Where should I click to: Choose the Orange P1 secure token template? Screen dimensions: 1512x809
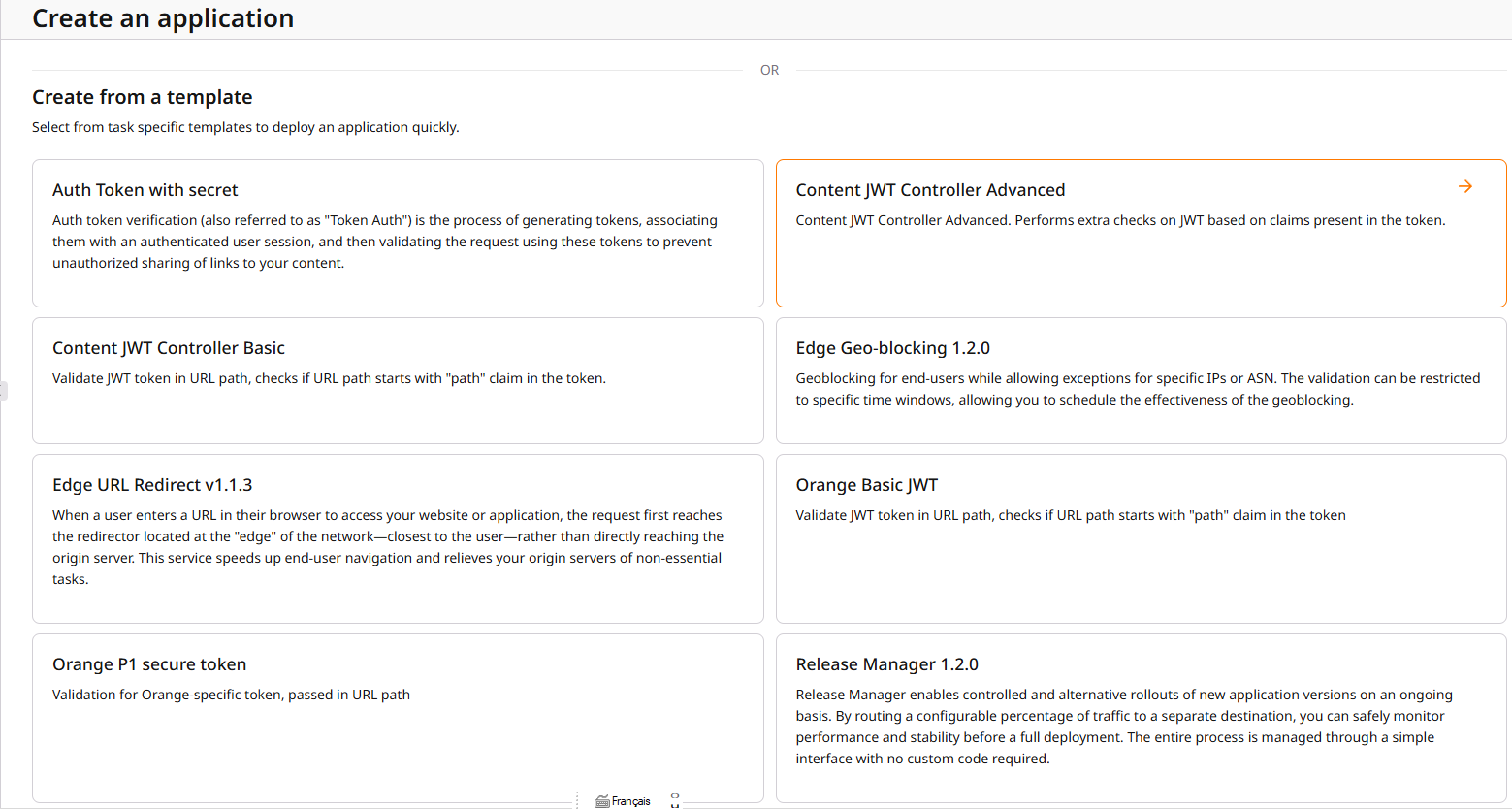pos(398,718)
